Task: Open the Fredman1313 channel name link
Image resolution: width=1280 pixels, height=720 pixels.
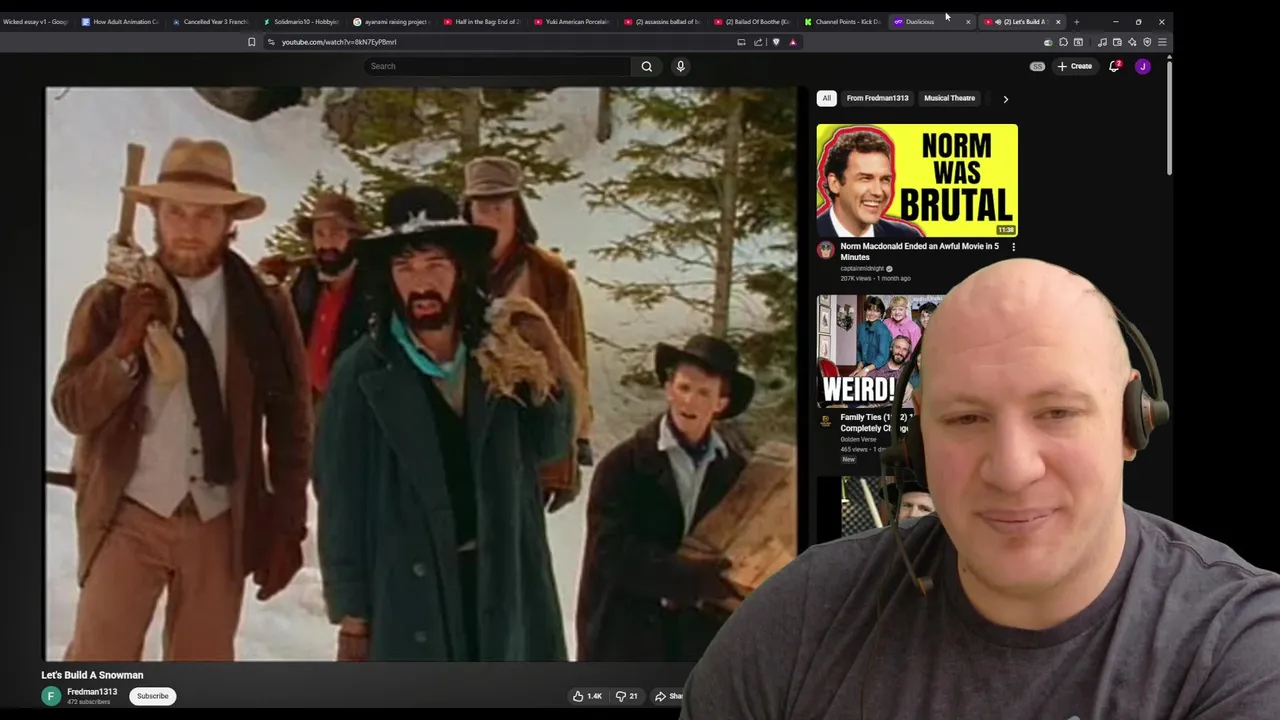Action: 92,692
